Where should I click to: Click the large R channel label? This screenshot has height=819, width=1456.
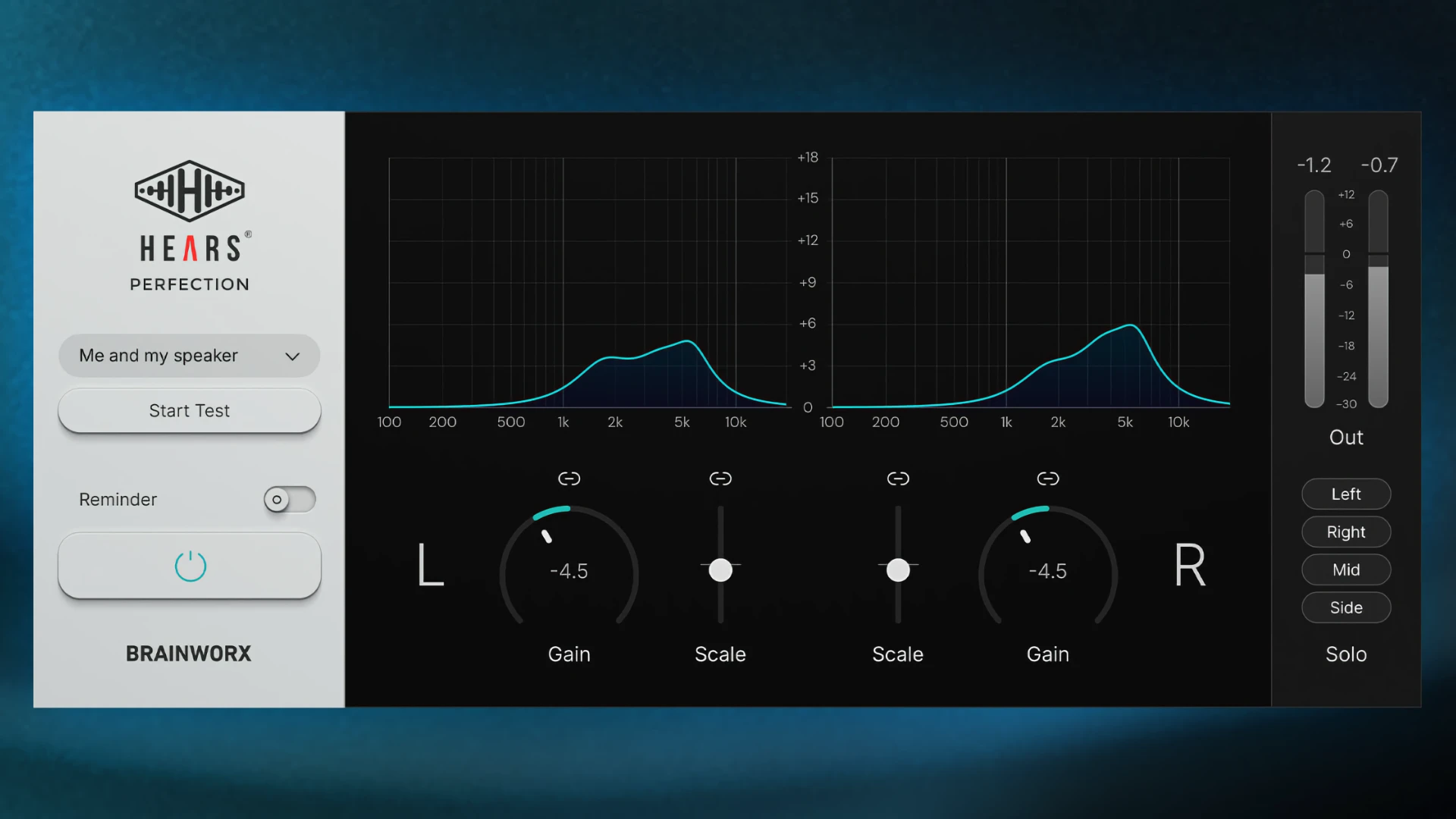1190,565
